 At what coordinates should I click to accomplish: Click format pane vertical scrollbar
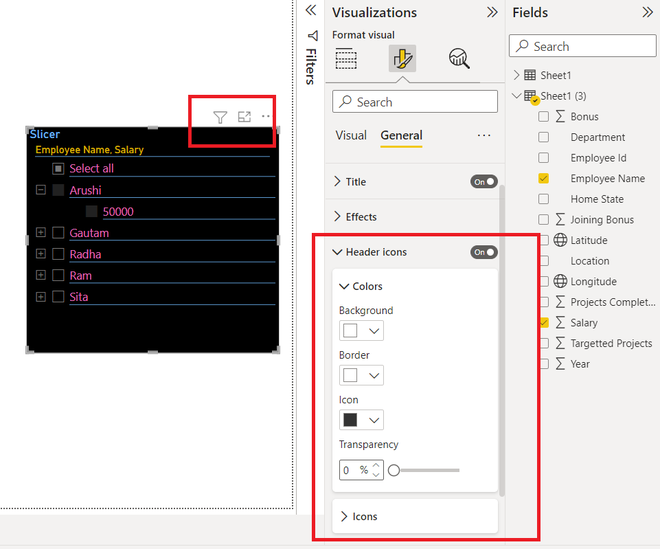[x=501, y=341]
